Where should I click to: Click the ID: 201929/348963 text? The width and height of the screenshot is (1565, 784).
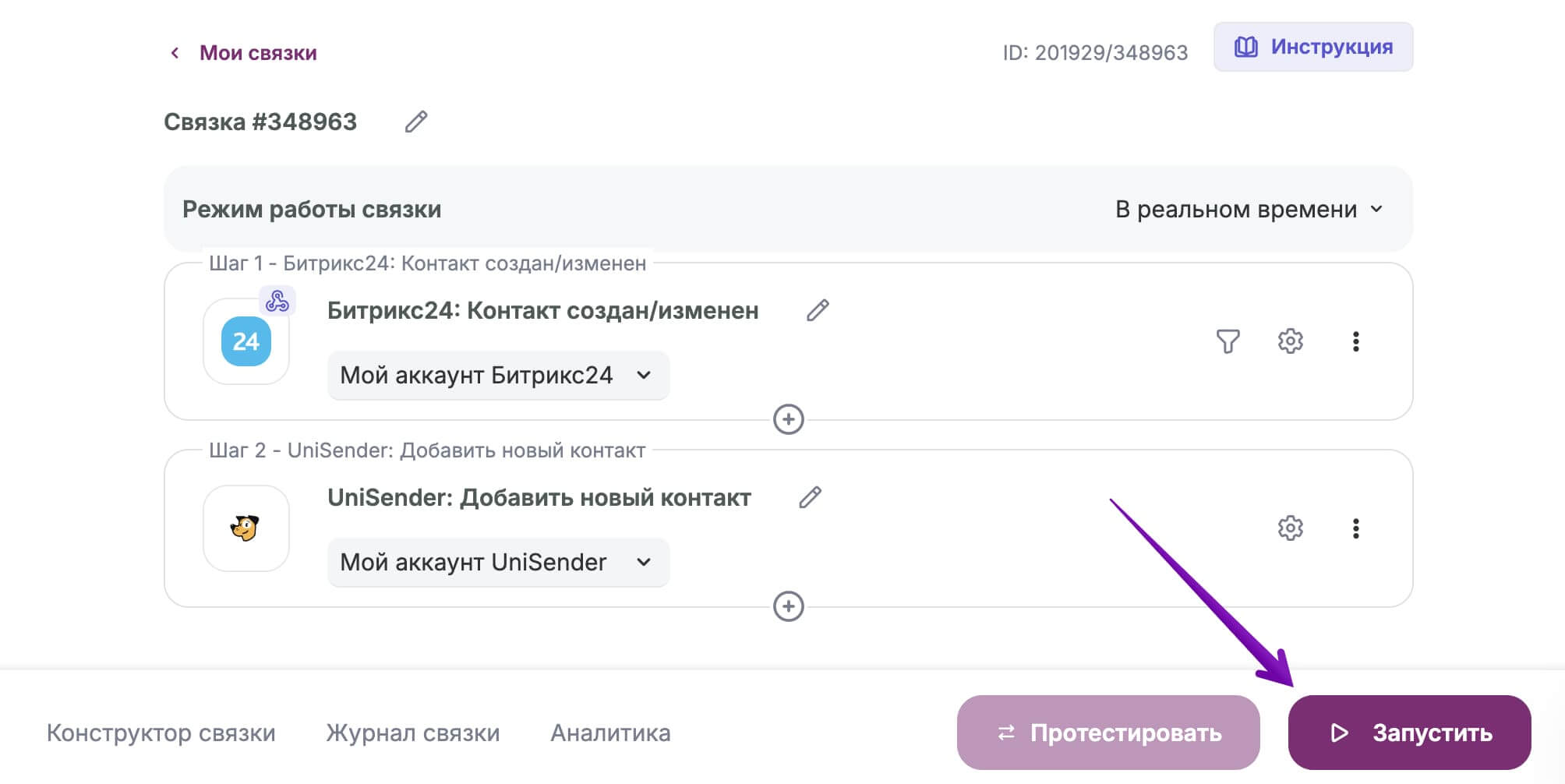pyautogui.click(x=1095, y=53)
